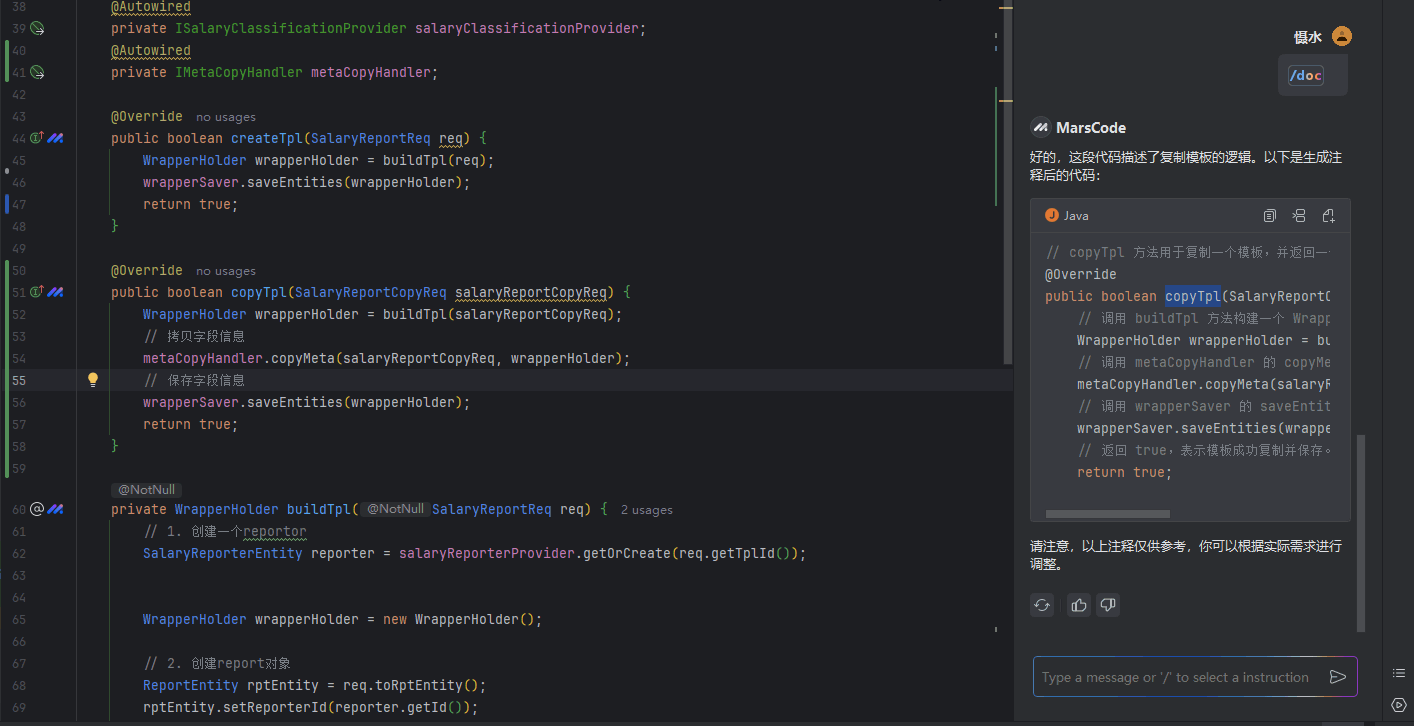Open MarsCode gutter icon on line 44
This screenshot has height=726, width=1414.
[56, 138]
